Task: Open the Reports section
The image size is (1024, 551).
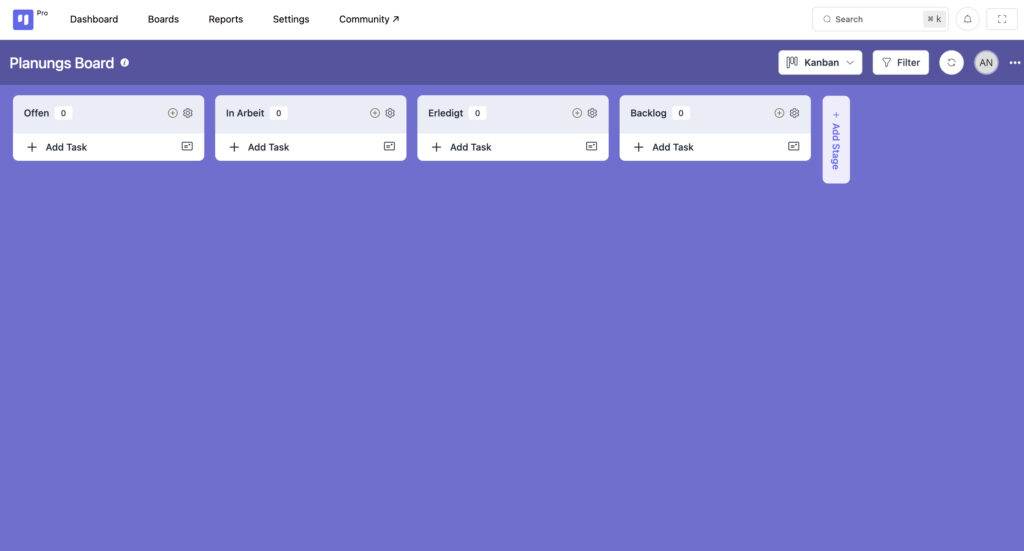Action: pyautogui.click(x=225, y=20)
